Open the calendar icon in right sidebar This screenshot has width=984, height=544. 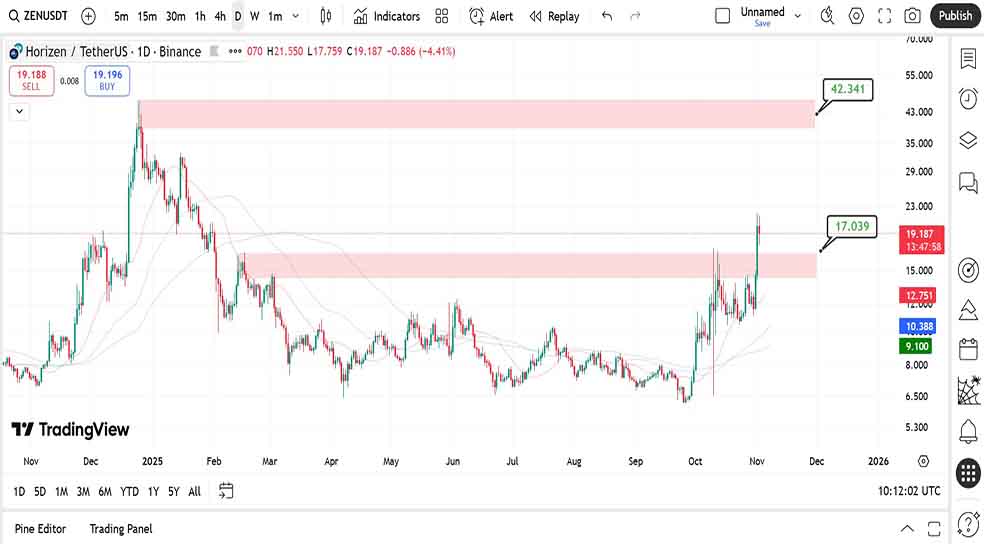click(x=967, y=349)
